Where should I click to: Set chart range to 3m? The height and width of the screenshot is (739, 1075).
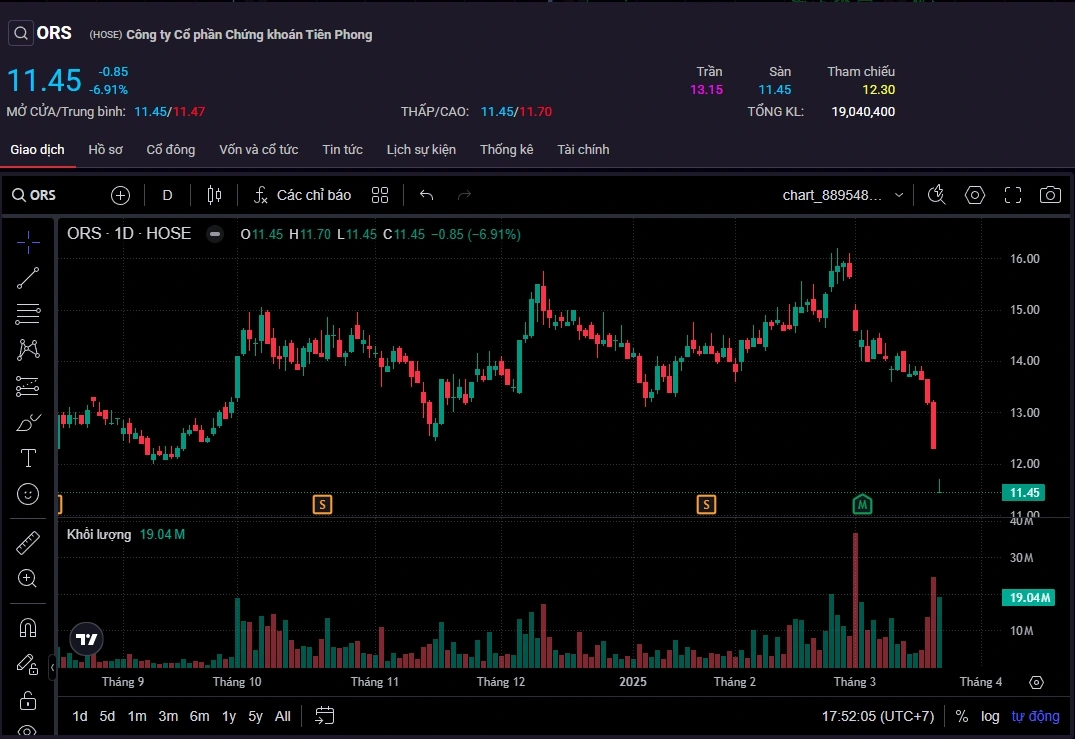coord(168,716)
